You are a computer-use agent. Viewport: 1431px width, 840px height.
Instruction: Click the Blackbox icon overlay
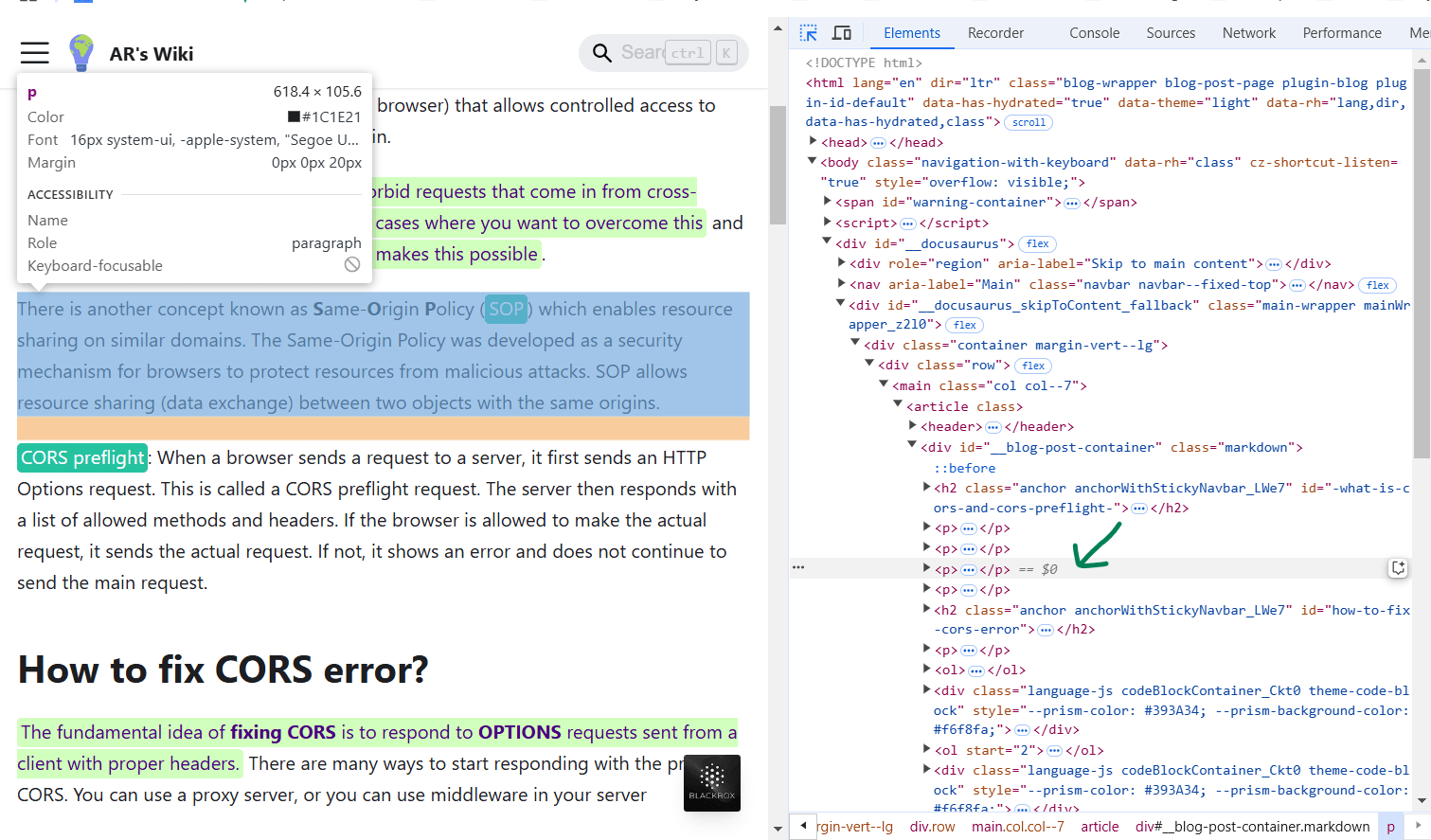(711, 783)
